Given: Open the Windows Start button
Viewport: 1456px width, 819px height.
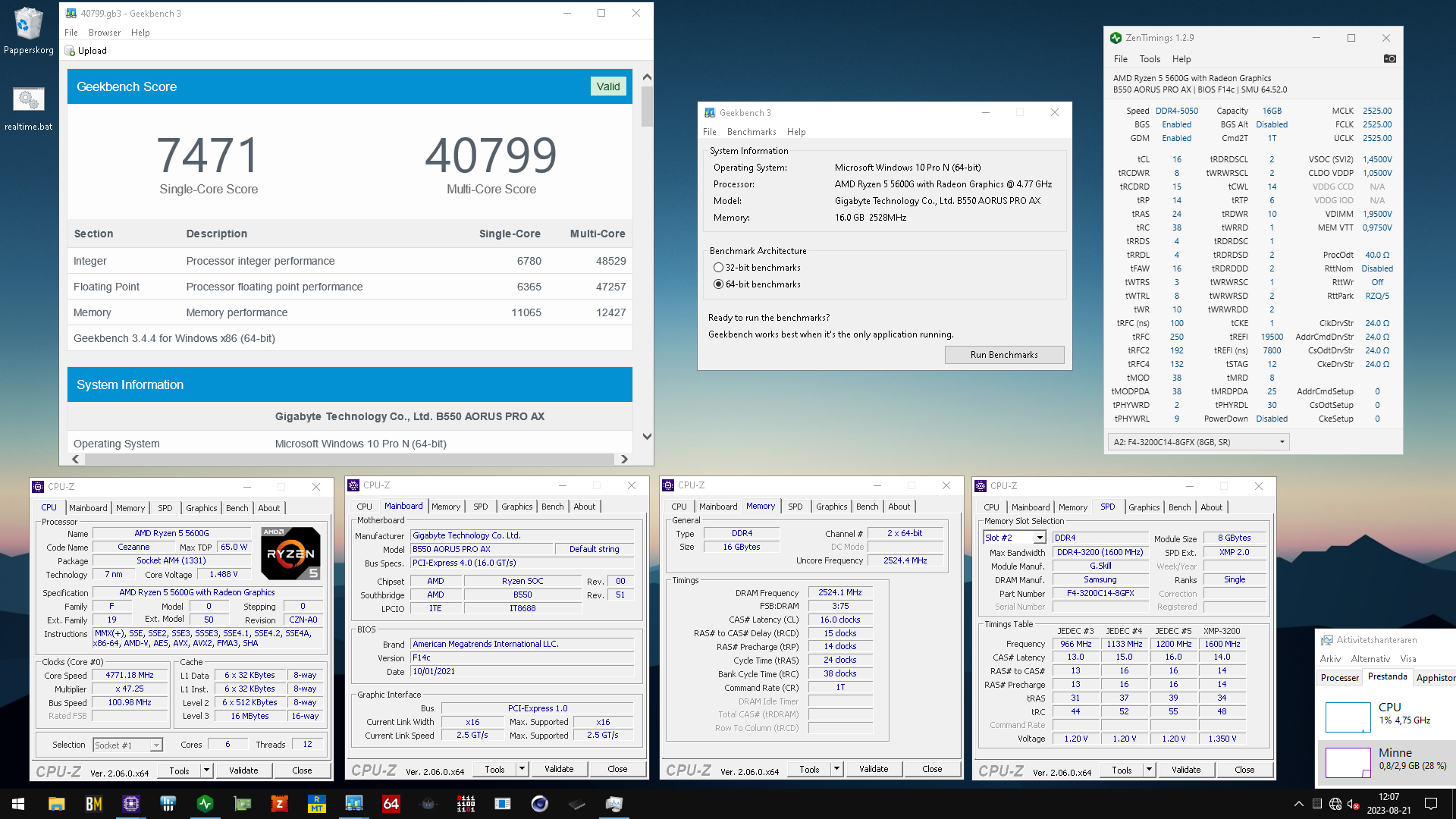Looking at the screenshot, I should point(18,804).
